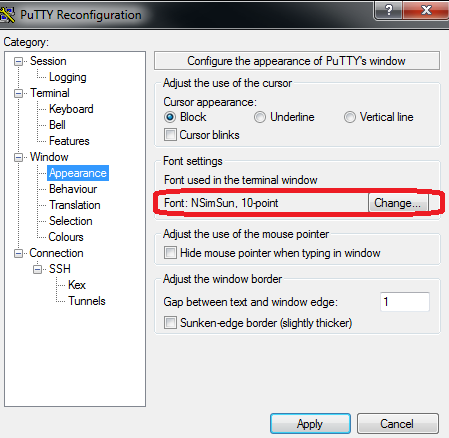Collapse the Connection tree node
This screenshot has width=449, height=438.
(x=18, y=253)
